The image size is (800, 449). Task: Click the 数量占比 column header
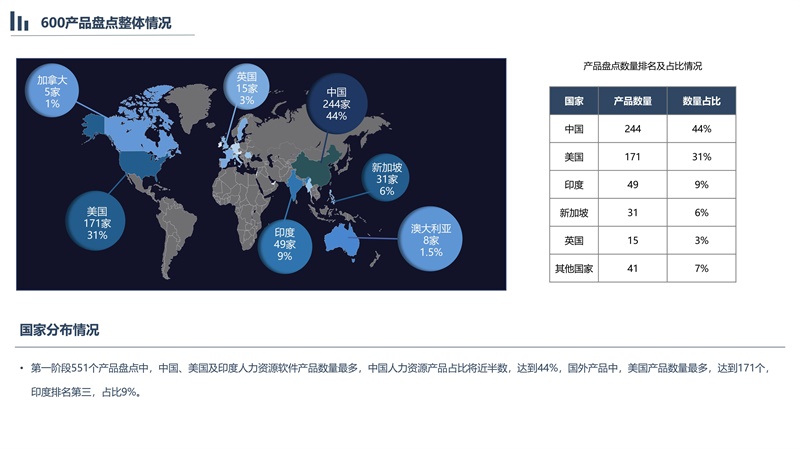click(701, 101)
